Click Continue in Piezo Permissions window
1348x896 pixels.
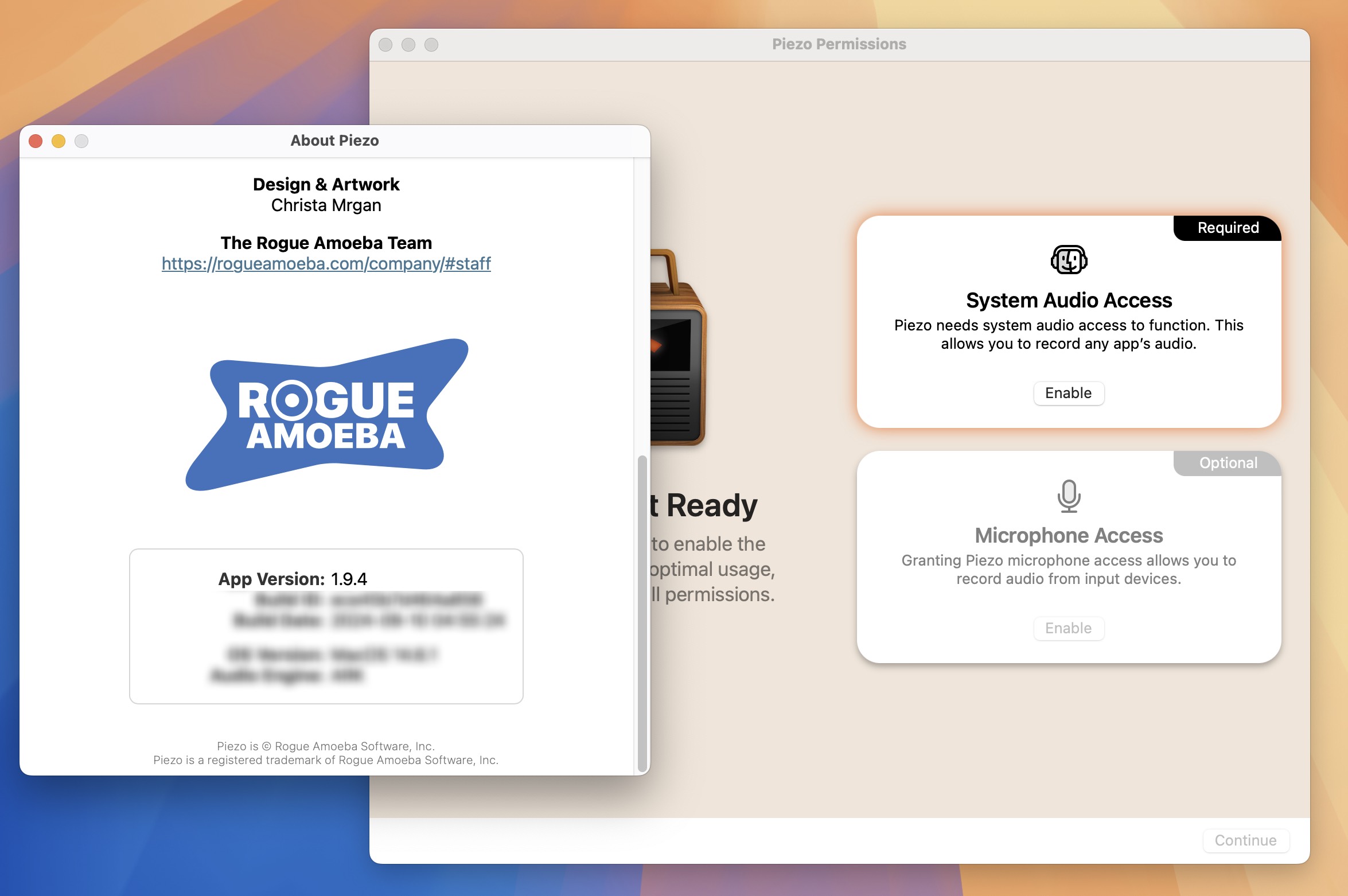pyautogui.click(x=1245, y=840)
